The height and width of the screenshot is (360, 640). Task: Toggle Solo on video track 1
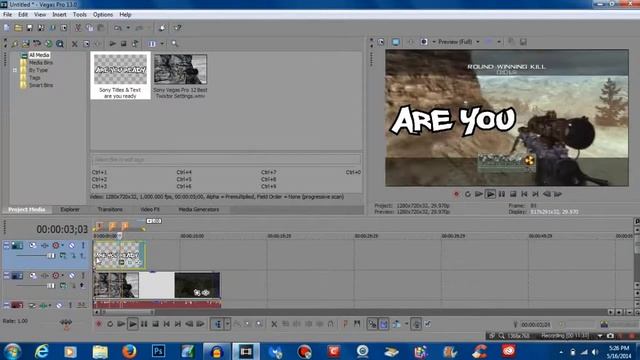(x=83, y=245)
